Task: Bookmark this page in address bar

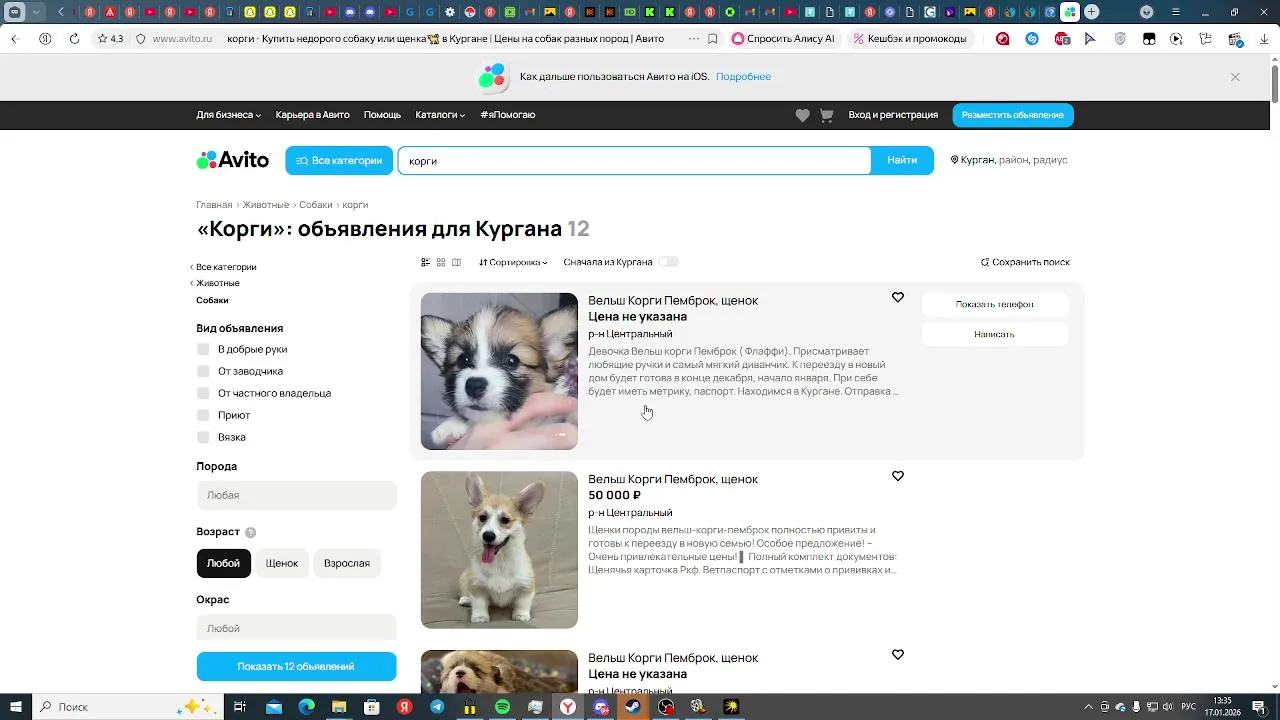Action: tap(712, 39)
